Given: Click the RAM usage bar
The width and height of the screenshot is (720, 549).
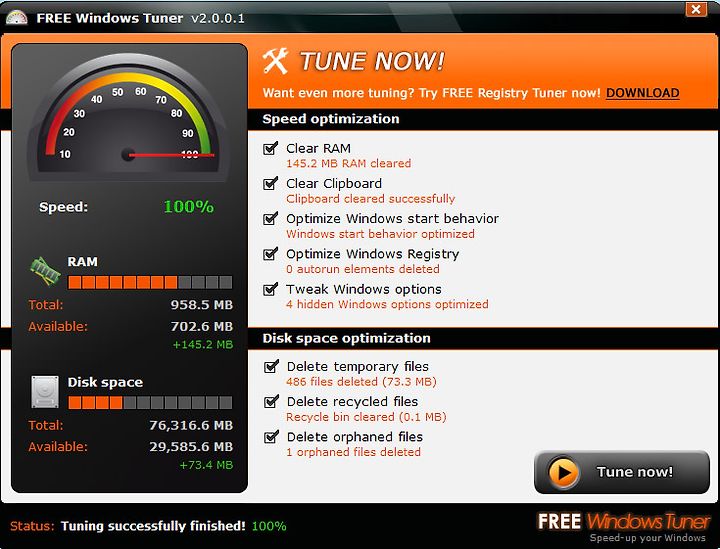Looking at the screenshot, I should tap(150, 282).
